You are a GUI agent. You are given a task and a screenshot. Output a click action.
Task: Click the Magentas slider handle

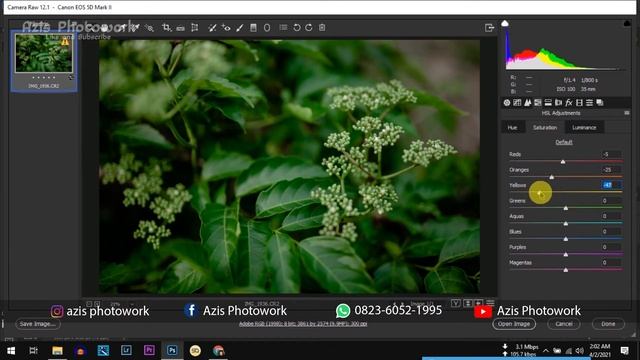click(566, 270)
